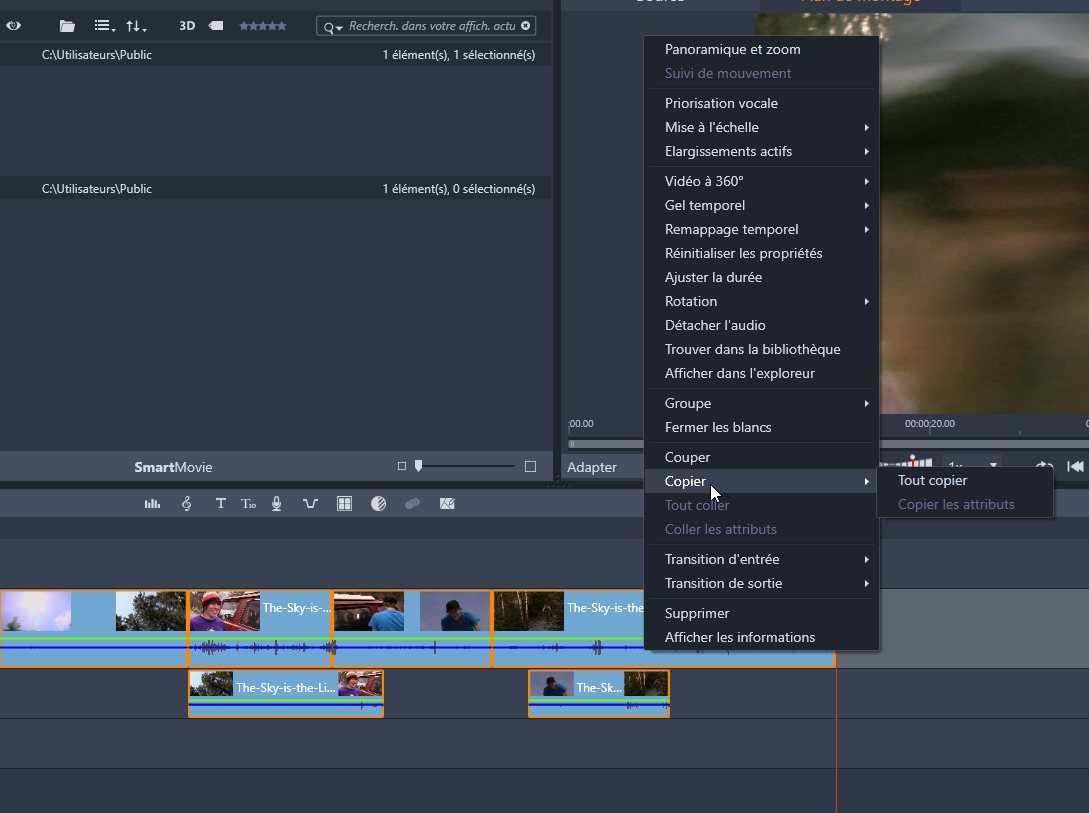Image resolution: width=1089 pixels, height=813 pixels.
Task: Click the SmartMovie button
Action: [x=173, y=467]
